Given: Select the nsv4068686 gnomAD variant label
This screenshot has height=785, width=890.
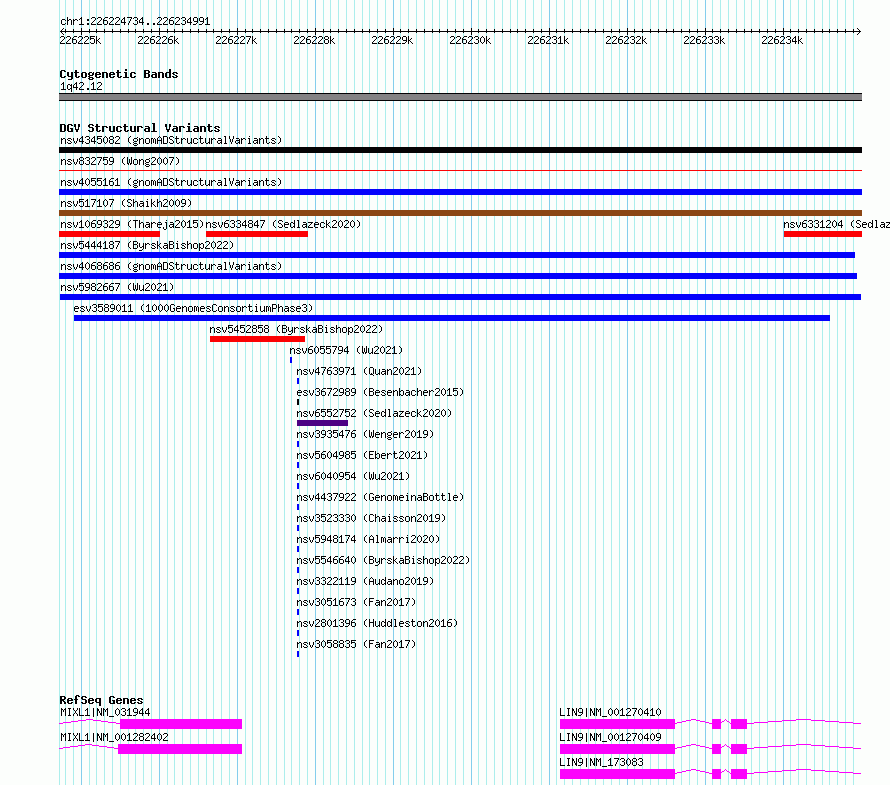Looking at the screenshot, I should [171, 266].
